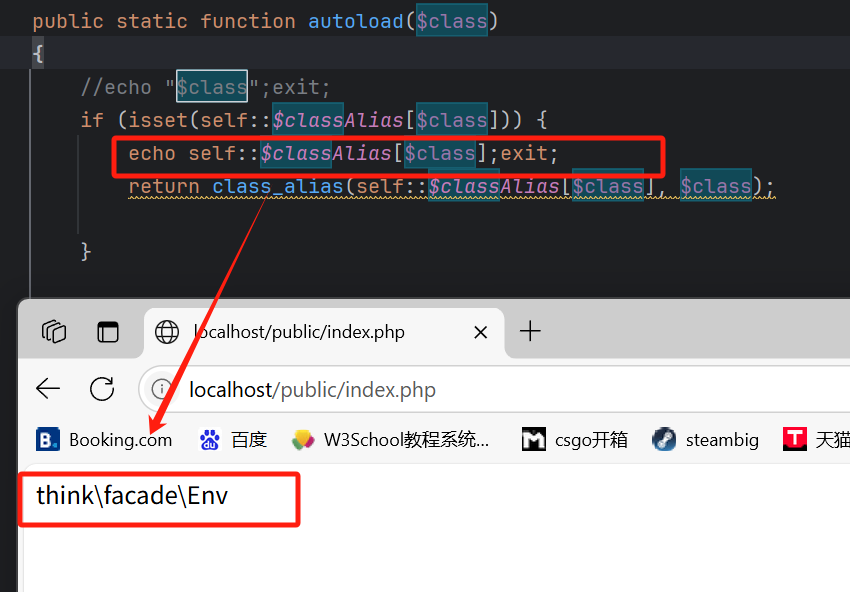
Task: Click the public keyword in function declaration
Action: (x=68, y=21)
